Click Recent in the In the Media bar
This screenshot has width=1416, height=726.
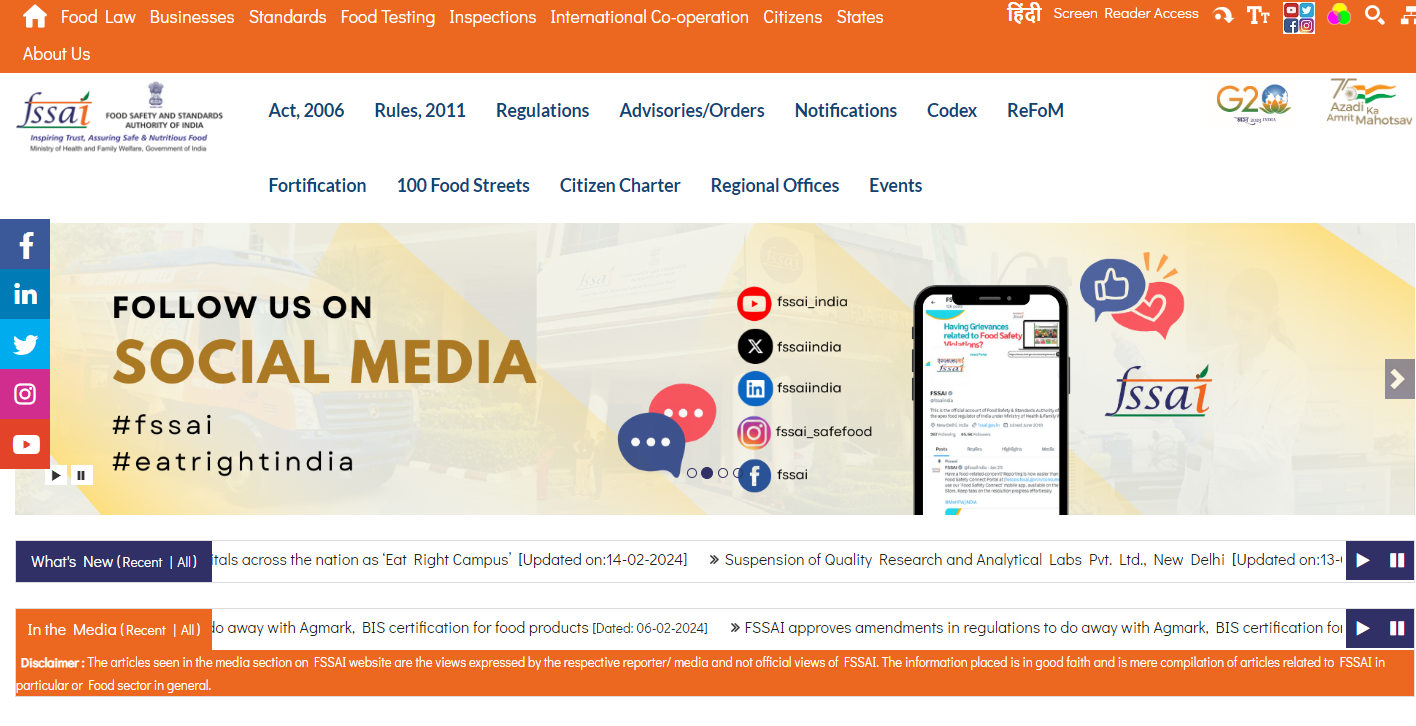[146, 630]
